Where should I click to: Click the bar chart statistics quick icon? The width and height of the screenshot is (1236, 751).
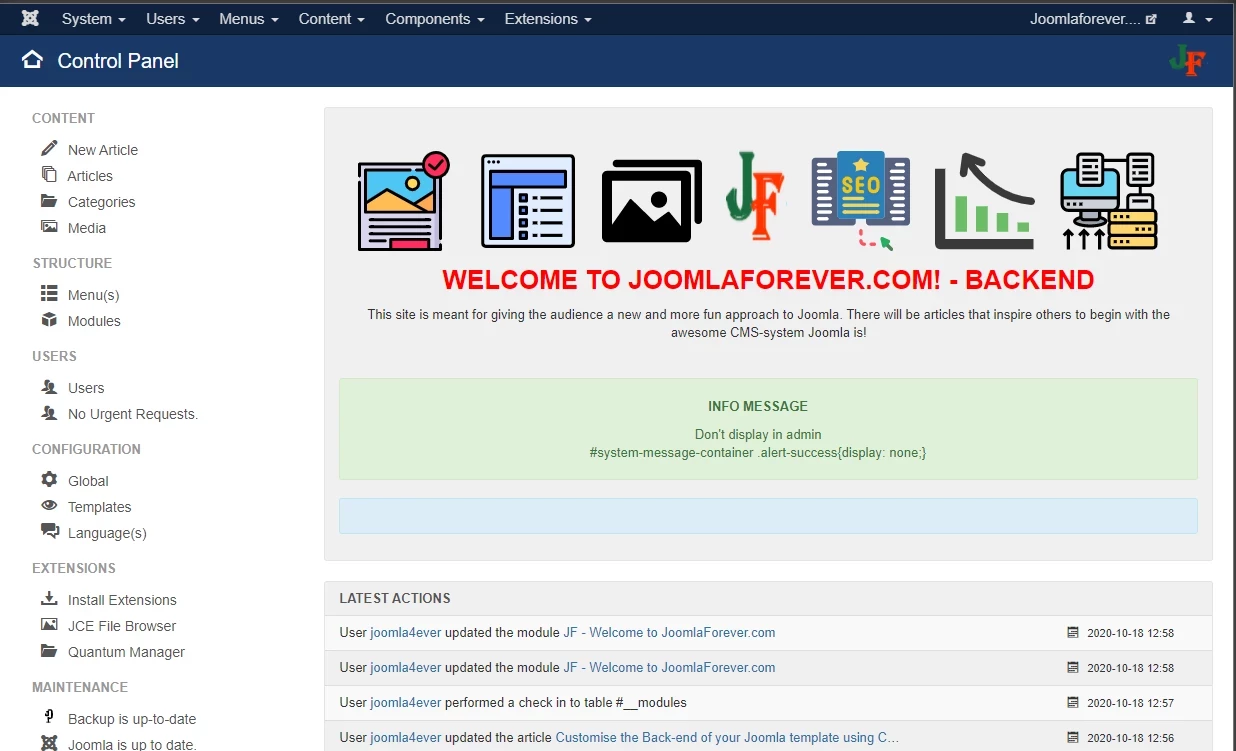click(984, 201)
